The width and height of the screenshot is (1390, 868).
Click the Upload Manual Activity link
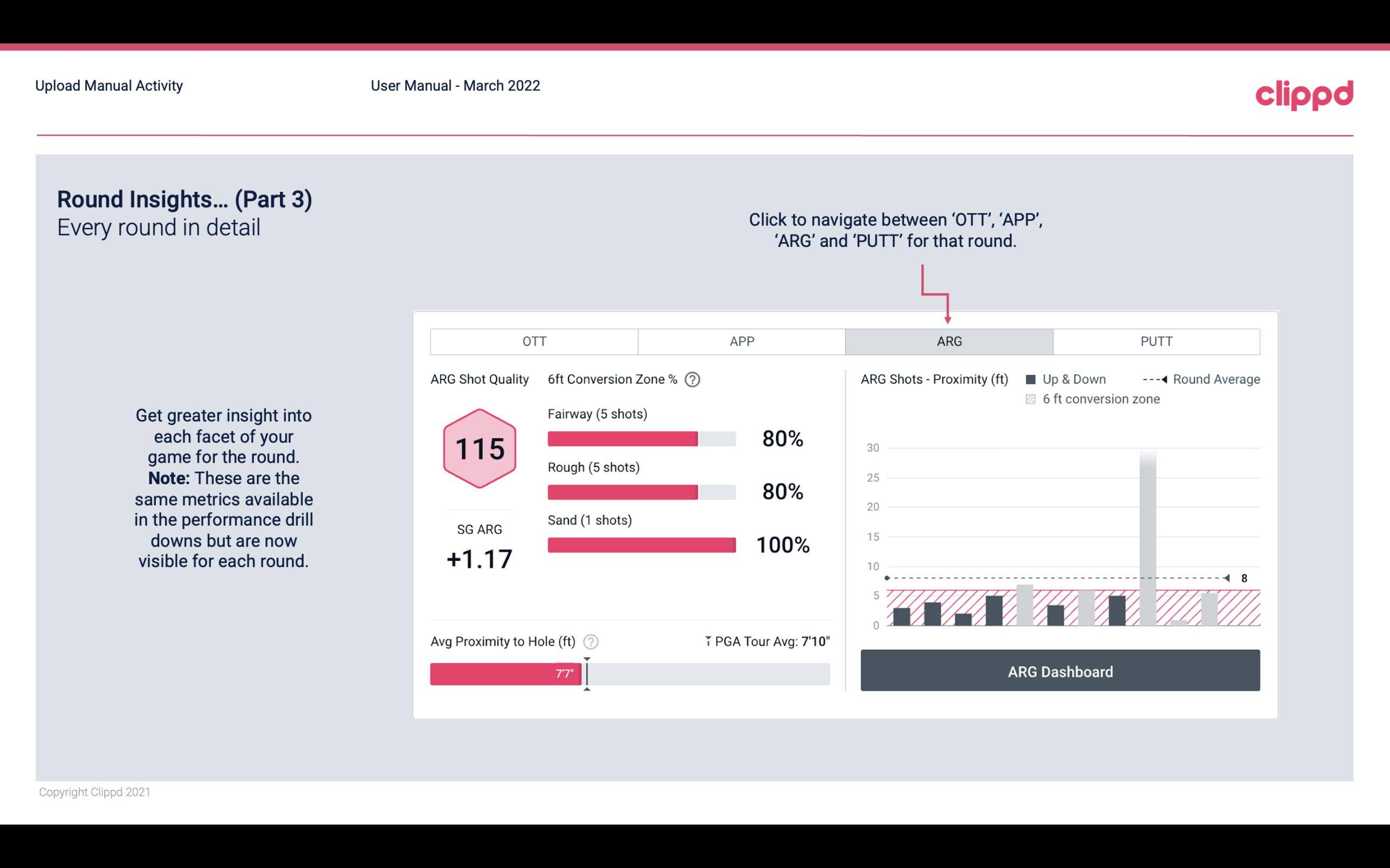109,85
